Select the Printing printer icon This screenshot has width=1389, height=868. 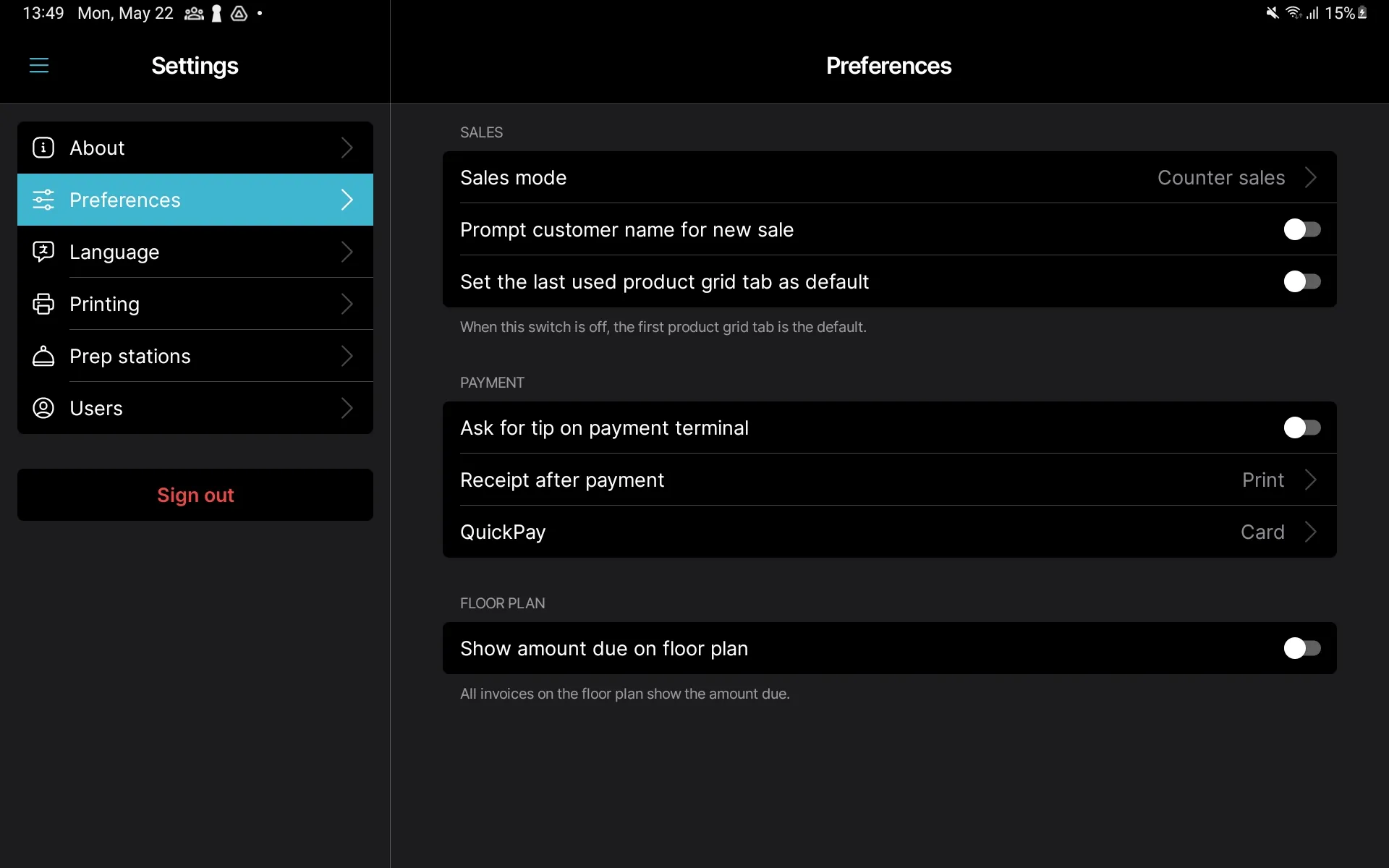point(43,304)
